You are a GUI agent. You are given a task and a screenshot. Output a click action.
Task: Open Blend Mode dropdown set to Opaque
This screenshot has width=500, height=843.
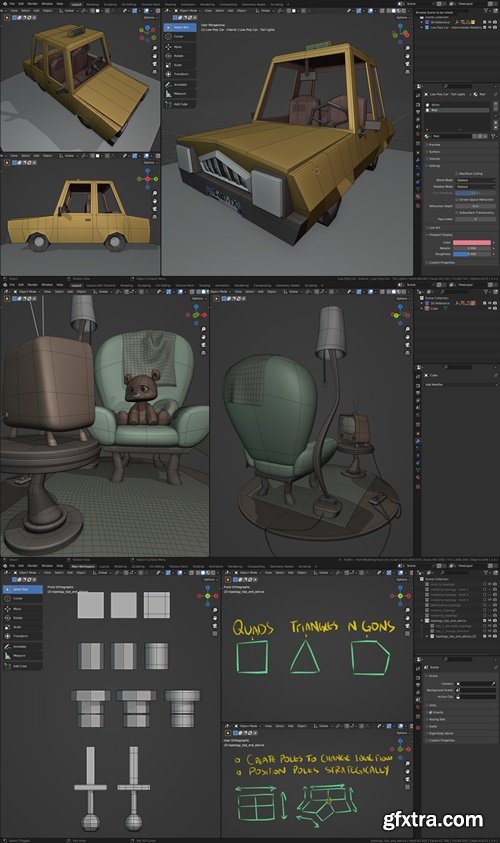475,180
